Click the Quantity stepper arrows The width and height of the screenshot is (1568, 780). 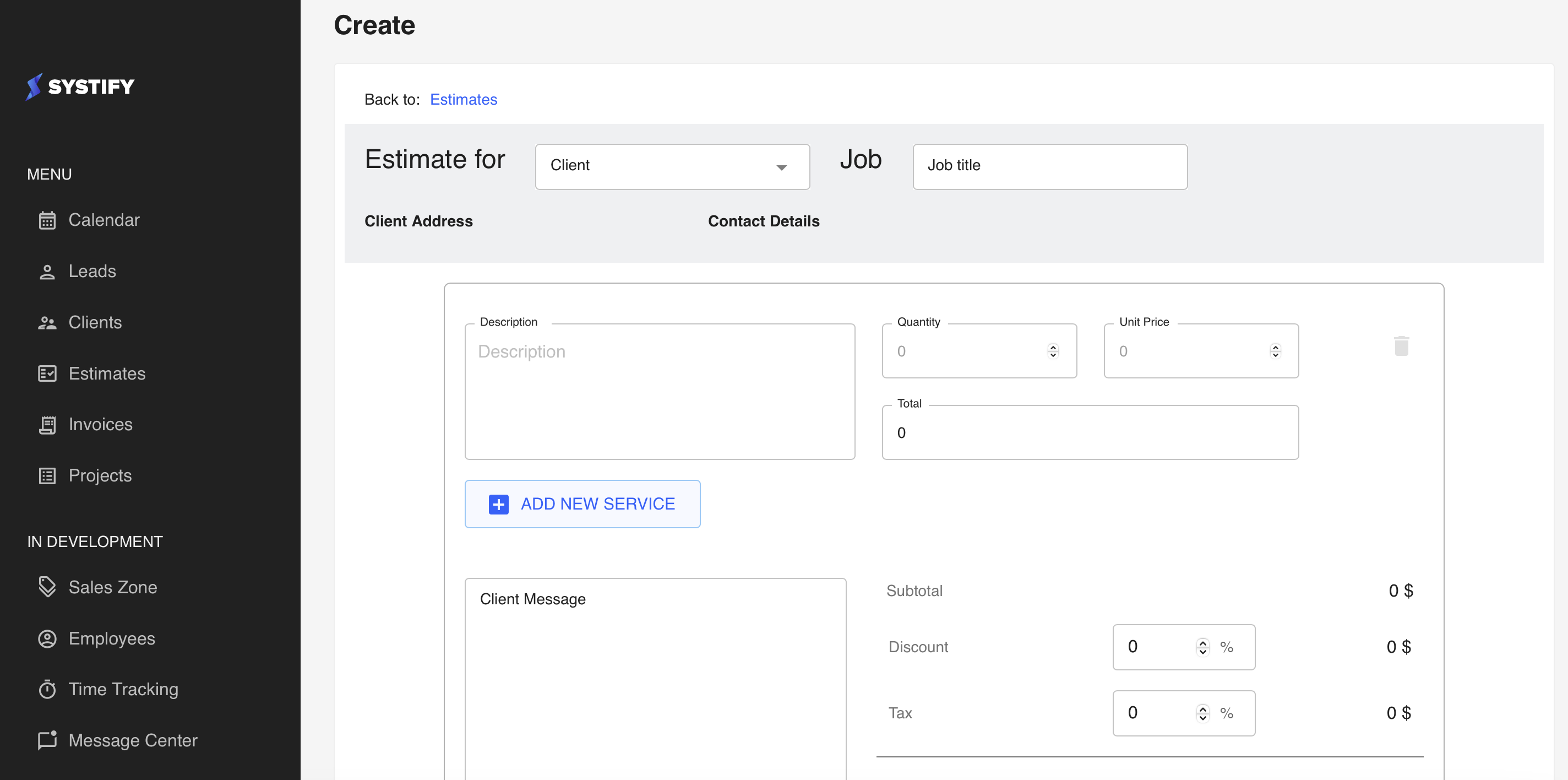1053,351
